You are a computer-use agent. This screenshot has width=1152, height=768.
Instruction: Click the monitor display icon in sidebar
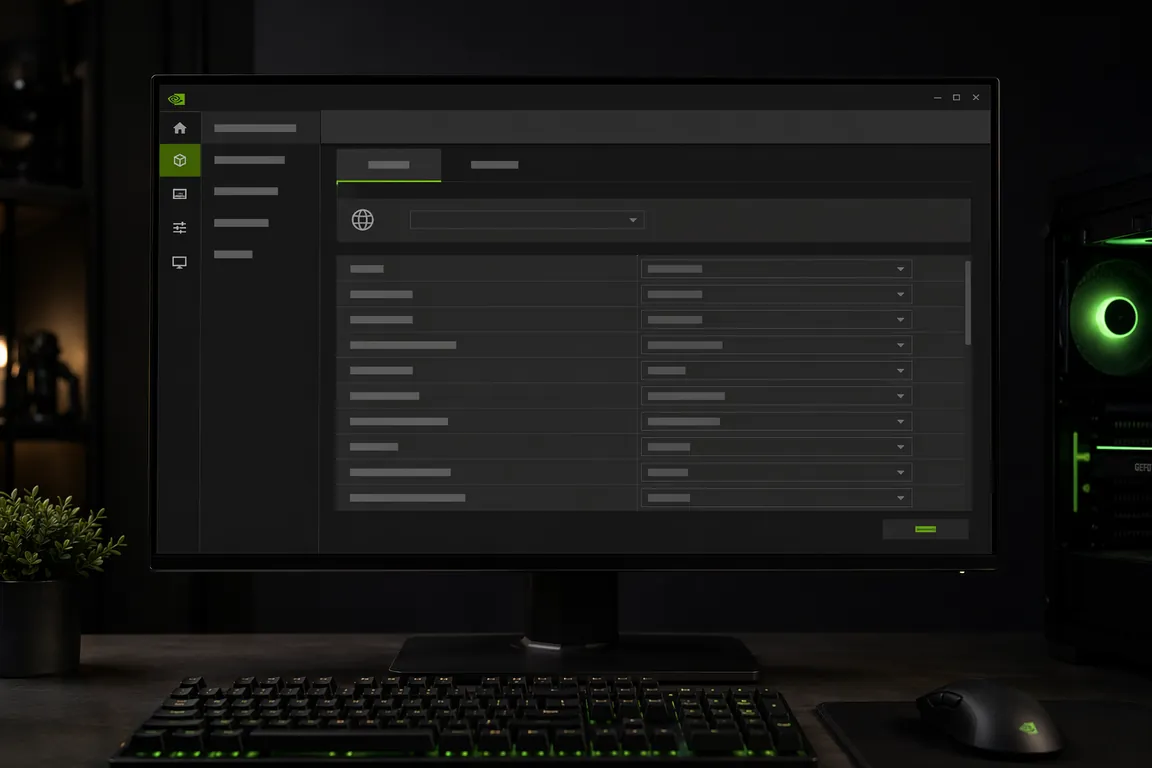click(x=179, y=262)
